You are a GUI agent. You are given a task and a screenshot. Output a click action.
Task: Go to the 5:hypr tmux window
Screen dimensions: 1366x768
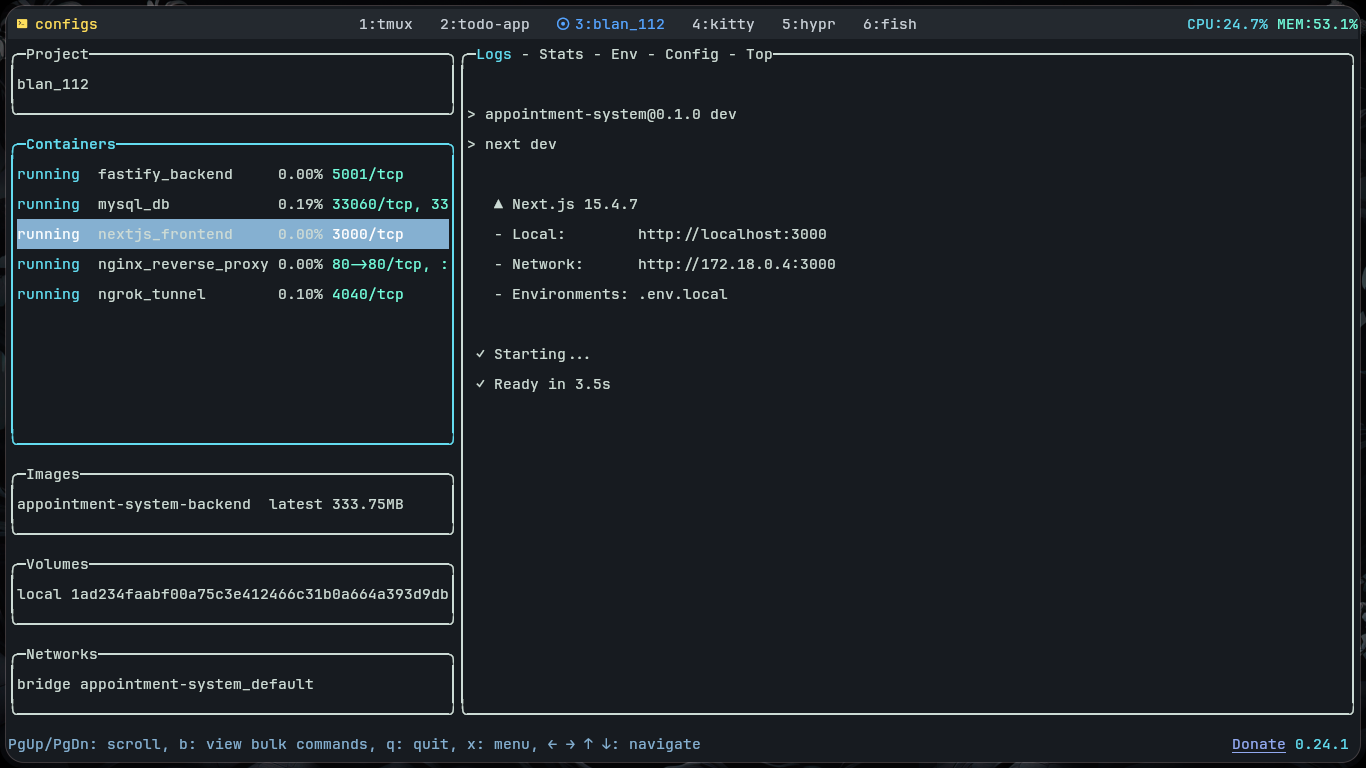point(808,24)
